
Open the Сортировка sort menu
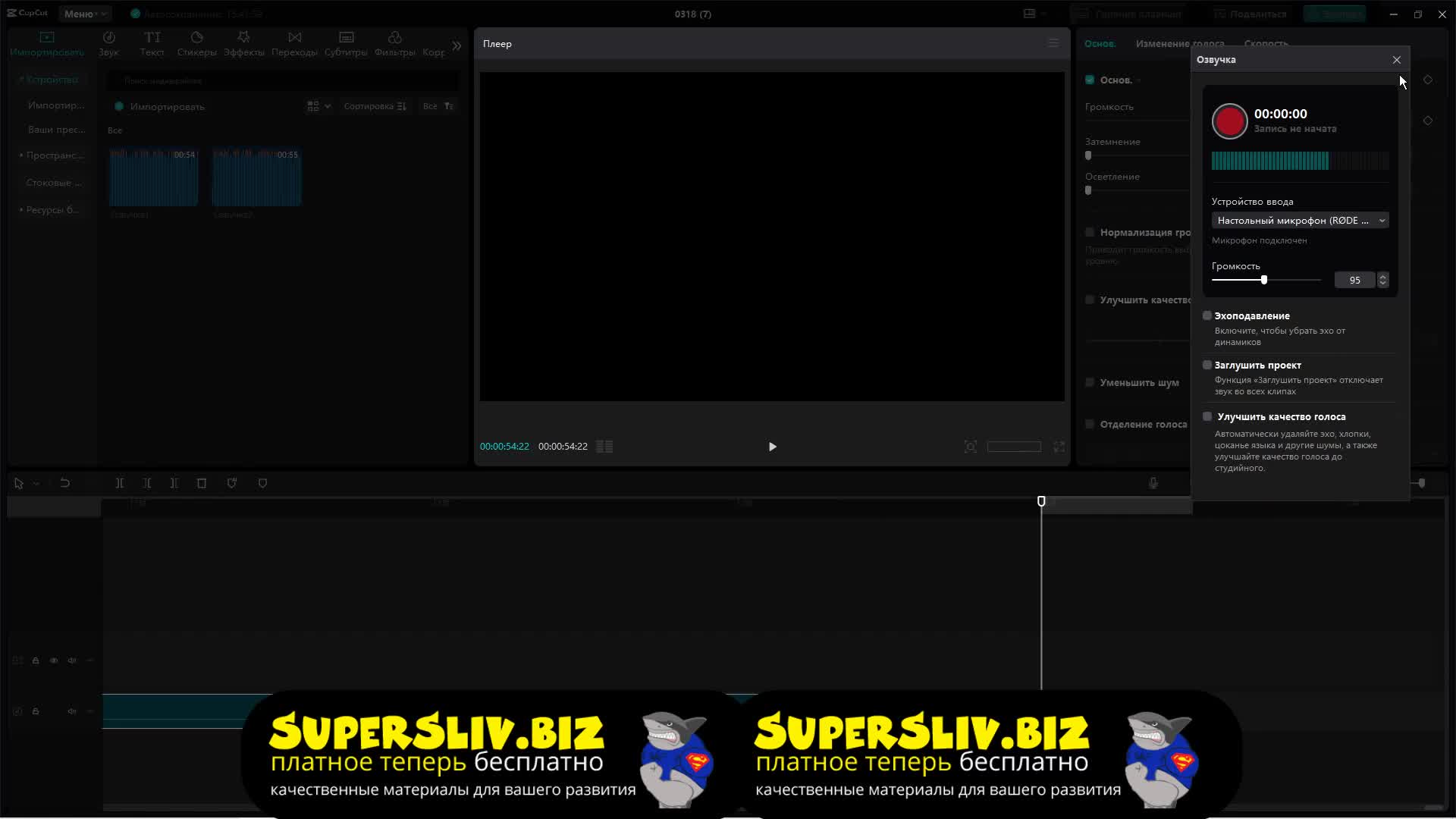(375, 106)
